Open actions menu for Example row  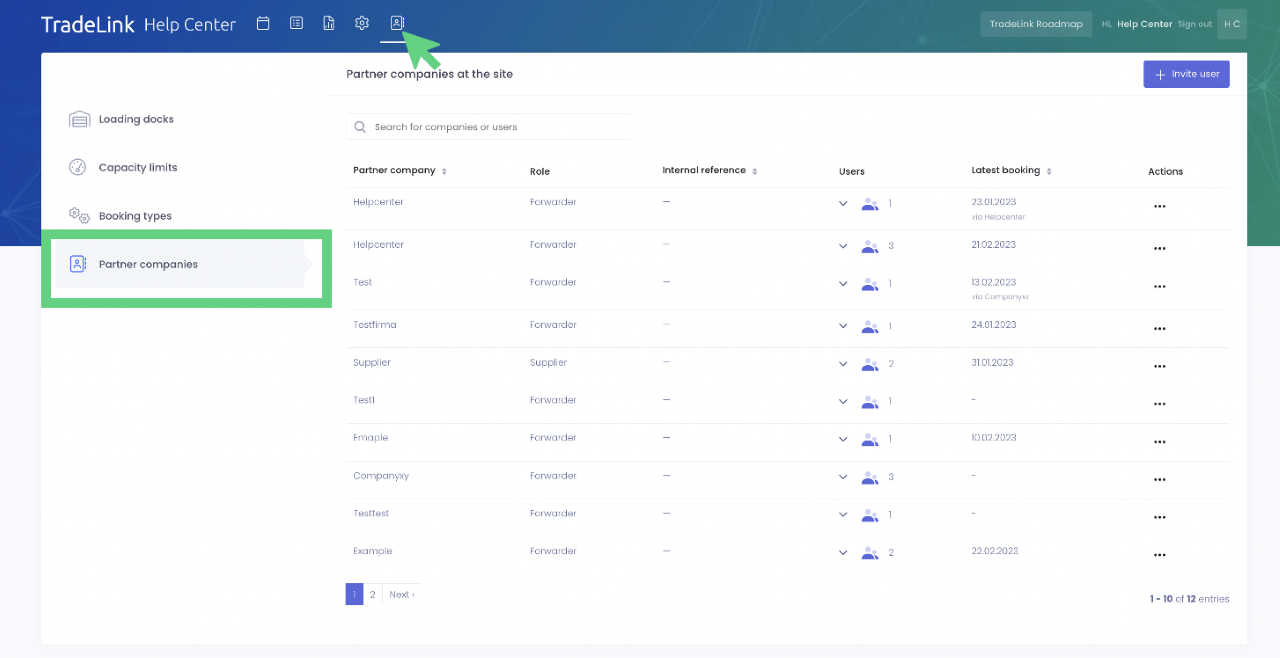point(1159,555)
